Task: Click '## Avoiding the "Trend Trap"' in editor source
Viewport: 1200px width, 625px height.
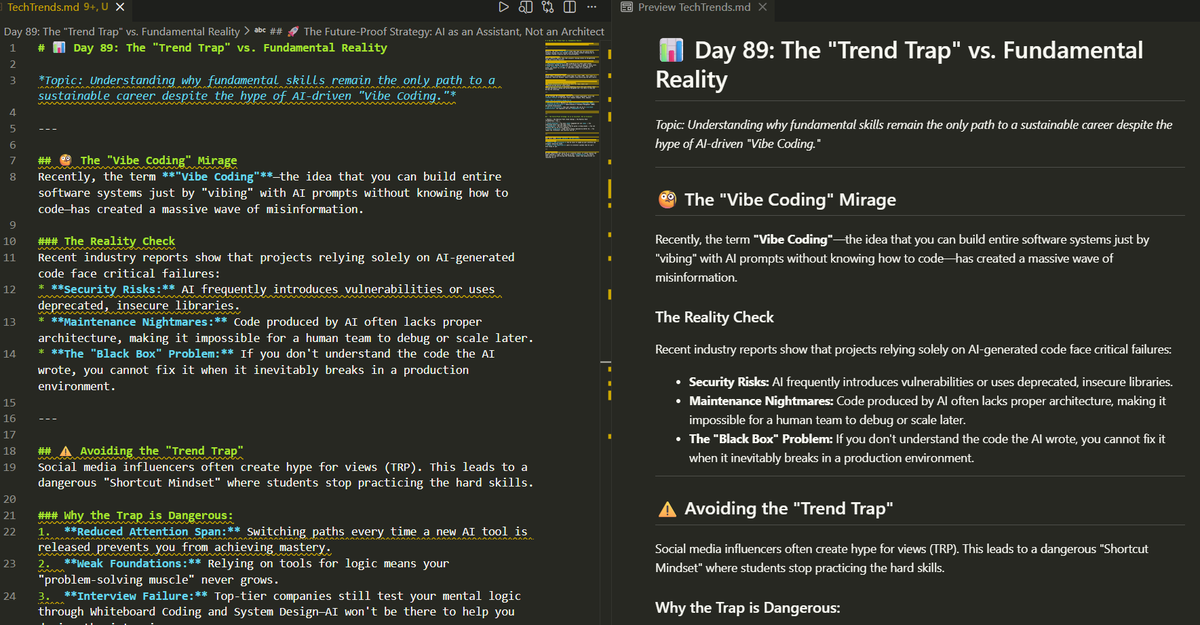Action: [x=140, y=451]
